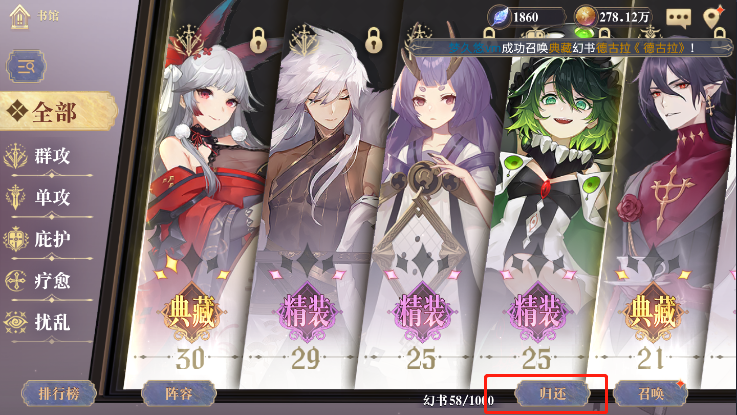The height and width of the screenshot is (415, 737).
Task: Open the 排行榜 ranking button
Action: point(59,393)
